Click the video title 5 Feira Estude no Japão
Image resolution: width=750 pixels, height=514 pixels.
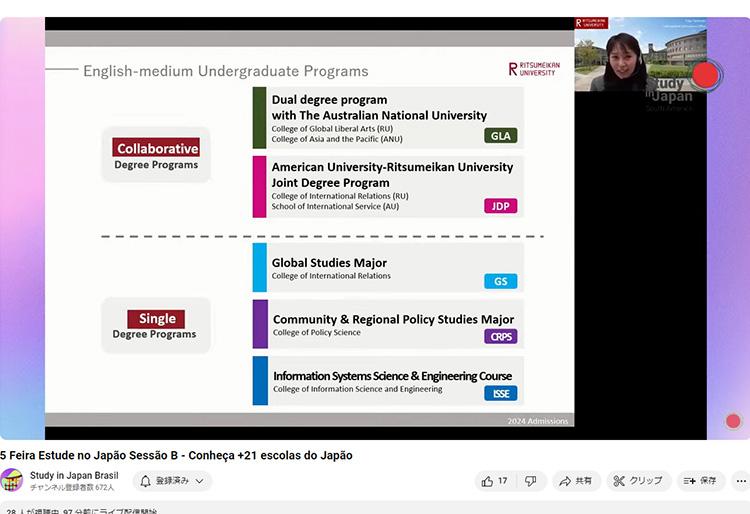176,455
